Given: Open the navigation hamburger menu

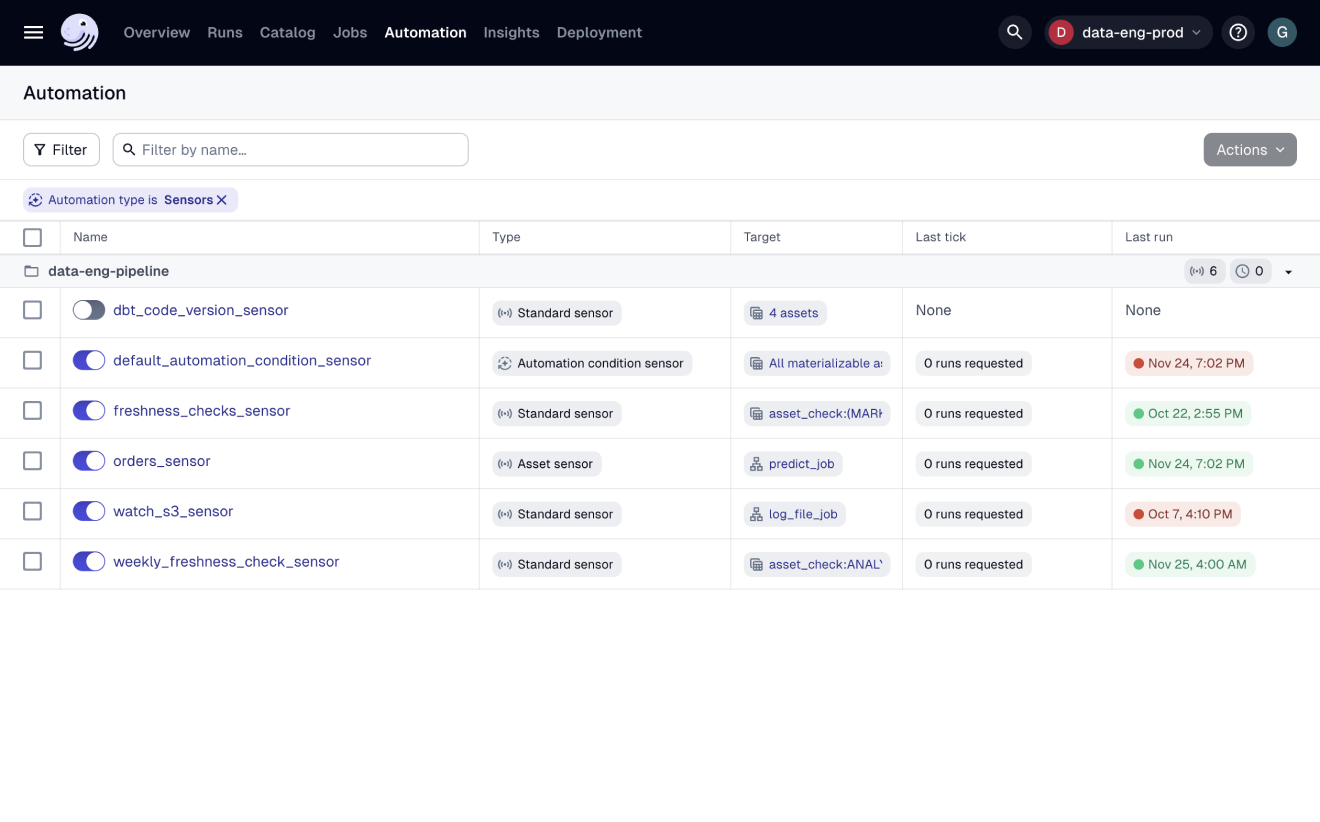Looking at the screenshot, I should tap(33, 31).
